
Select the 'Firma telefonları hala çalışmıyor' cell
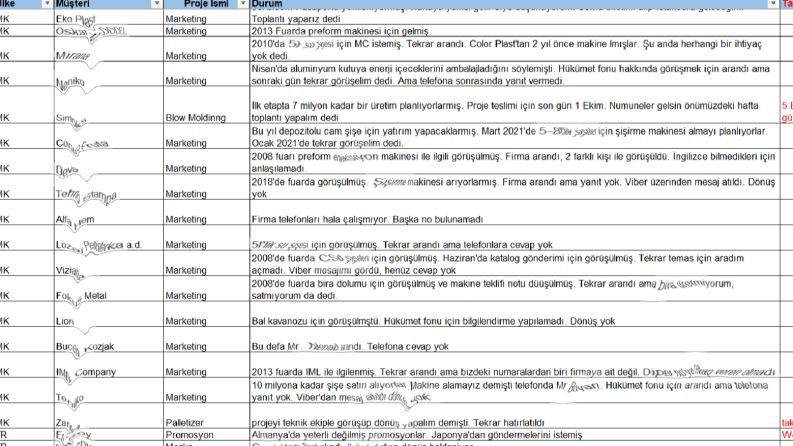515,213
